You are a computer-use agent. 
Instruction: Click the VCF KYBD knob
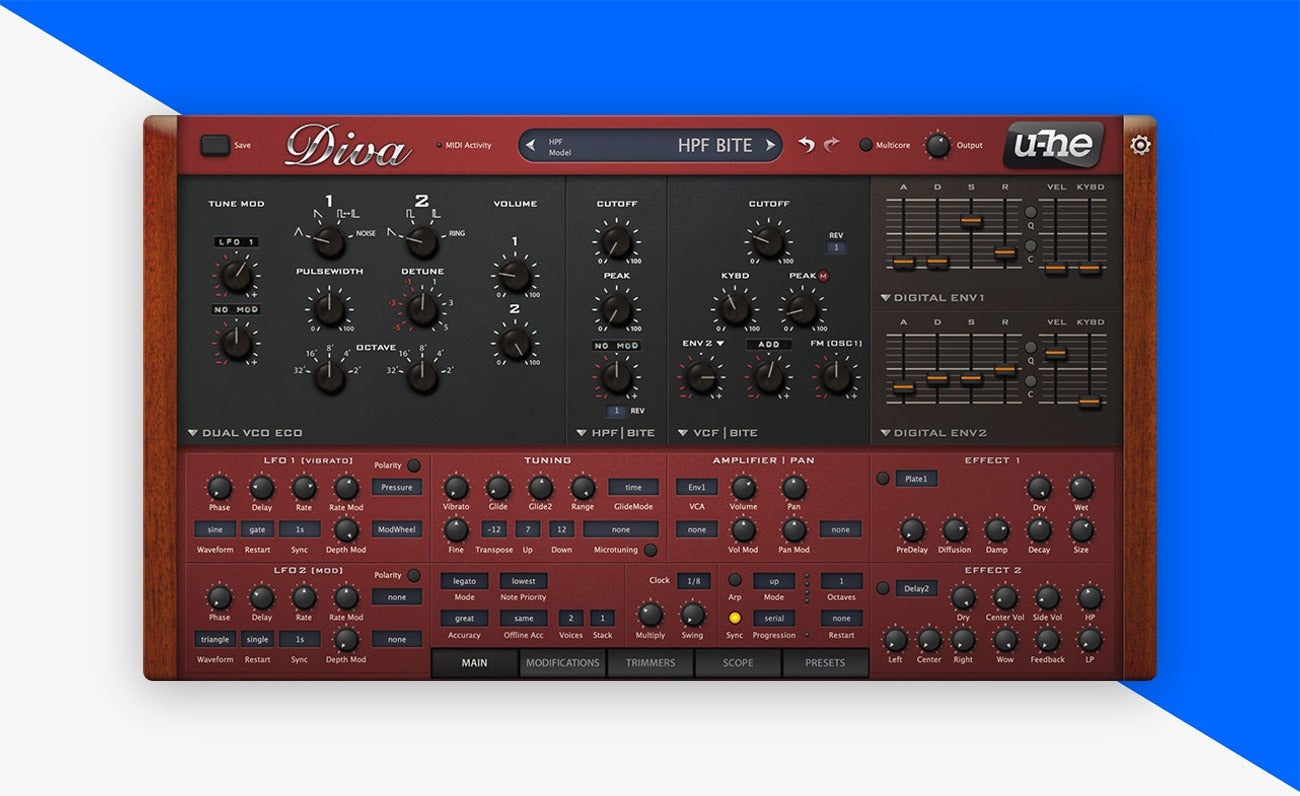pyautogui.click(x=734, y=308)
